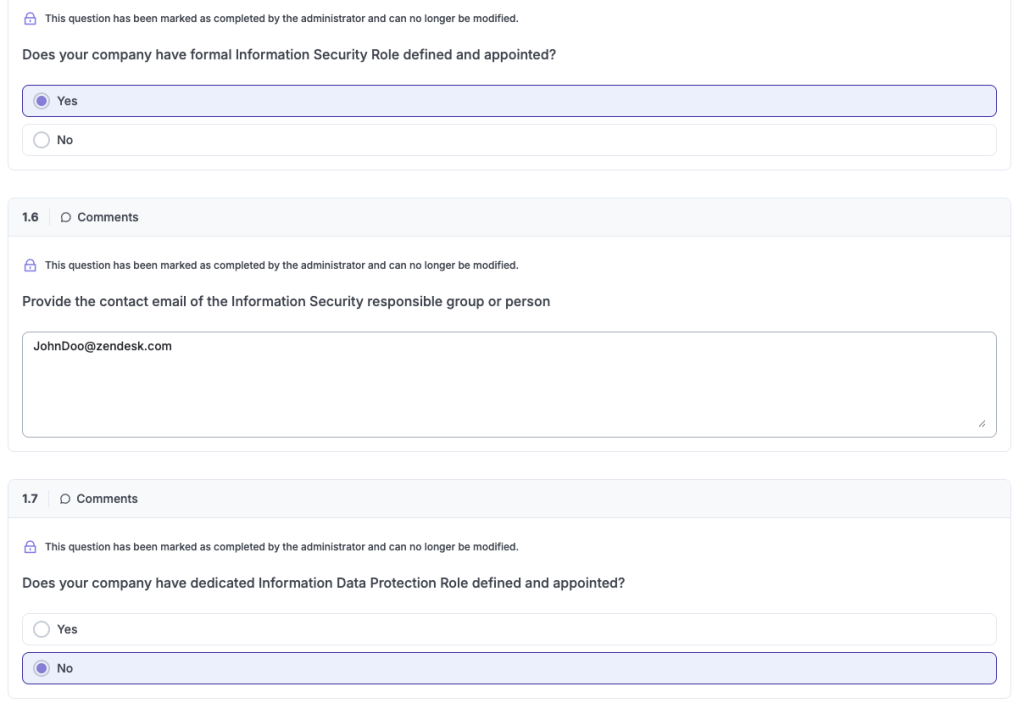Viewport: 1024px width, 720px height.
Task: Click the lock icon in question 1.6
Action: pyautogui.click(x=30, y=265)
